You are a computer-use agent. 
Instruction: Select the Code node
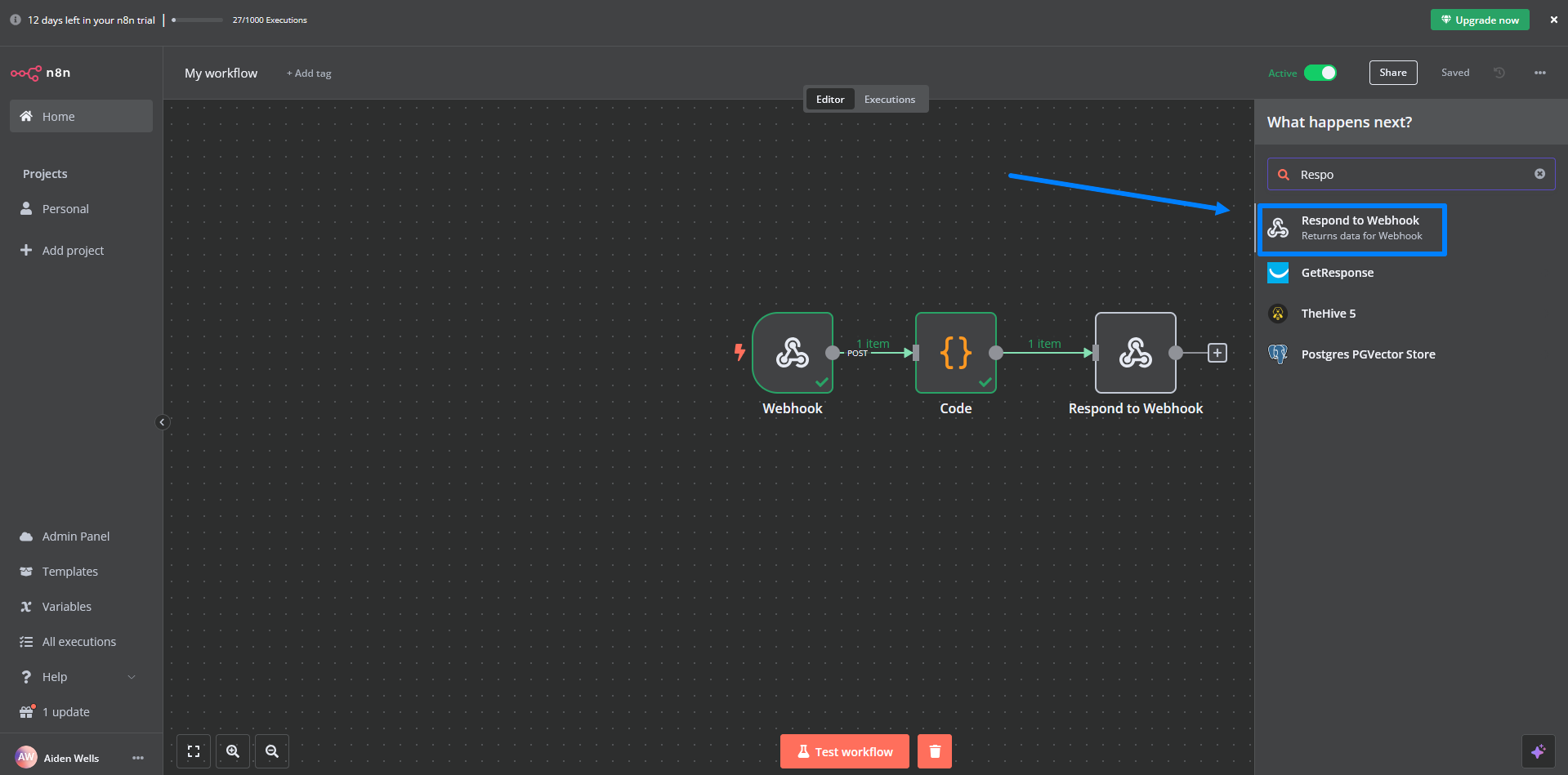point(956,353)
